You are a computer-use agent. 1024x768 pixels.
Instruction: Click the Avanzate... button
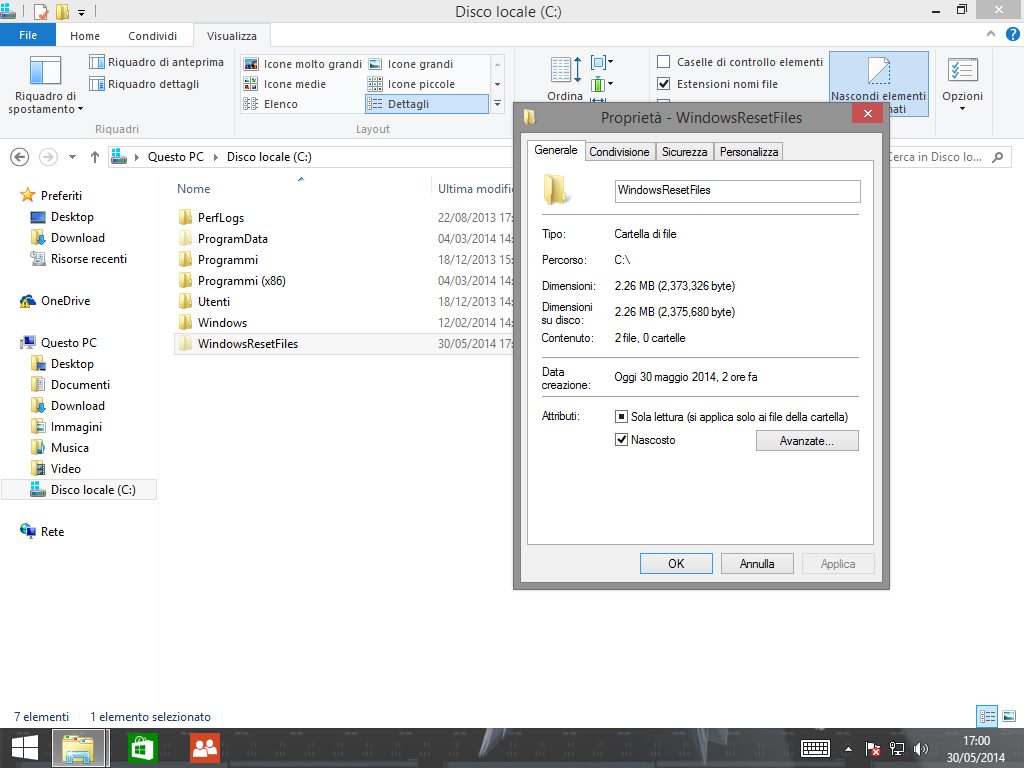[806, 440]
